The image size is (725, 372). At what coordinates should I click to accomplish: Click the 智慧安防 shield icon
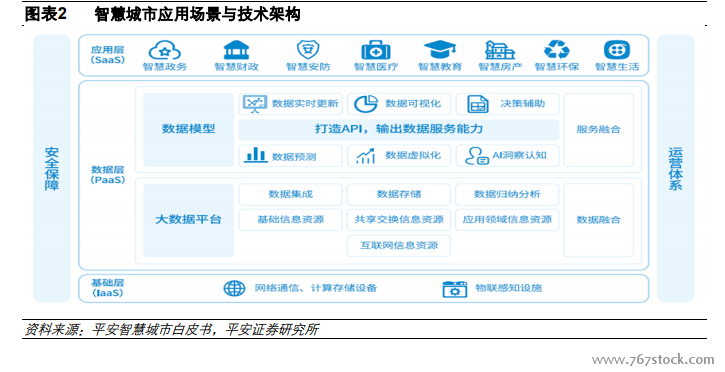(x=308, y=49)
